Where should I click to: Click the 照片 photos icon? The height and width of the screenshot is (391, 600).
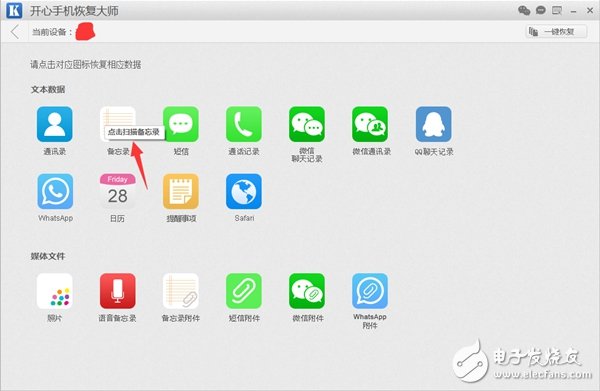click(x=54, y=291)
